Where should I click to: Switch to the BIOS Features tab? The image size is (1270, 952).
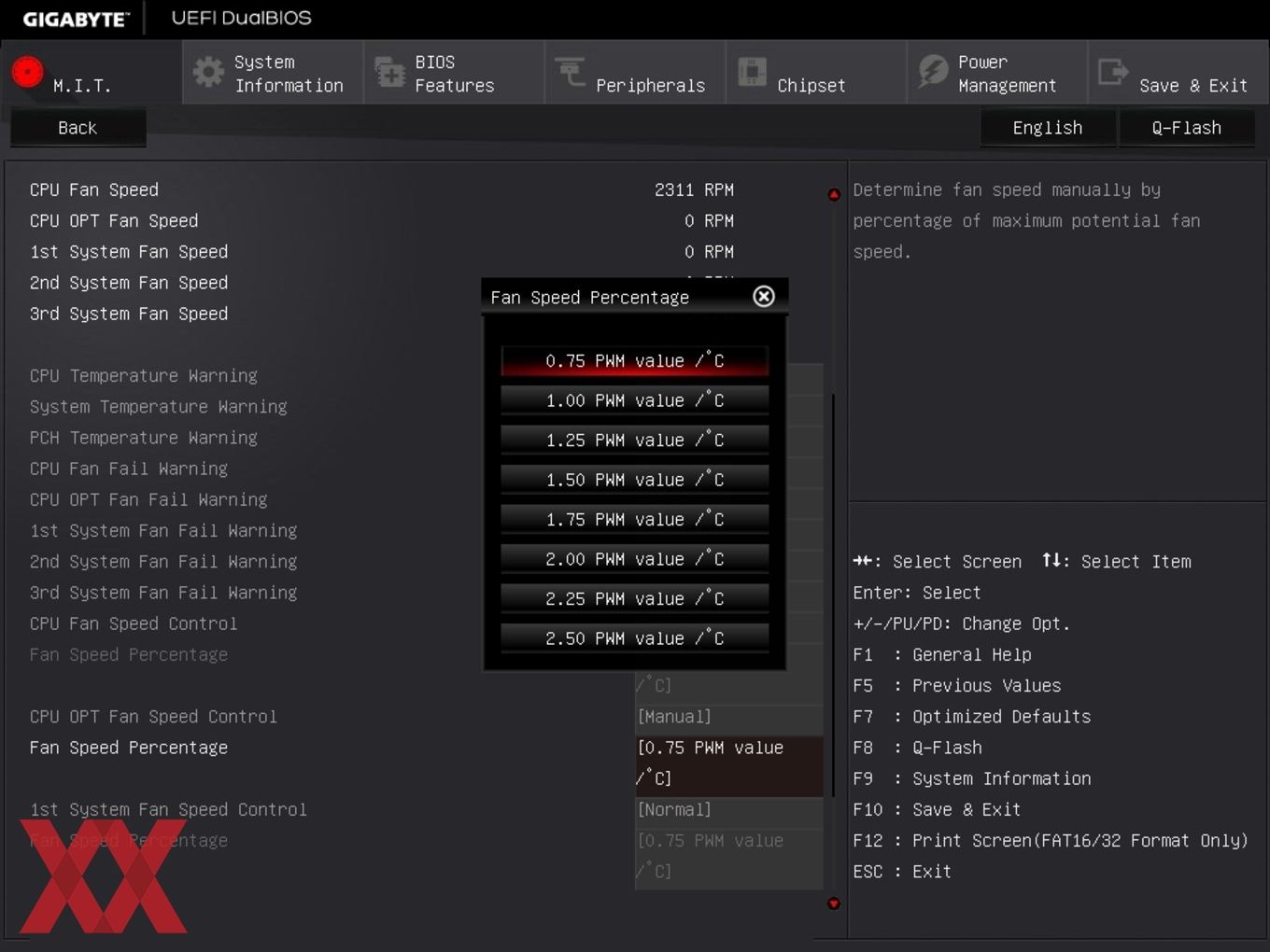pyautogui.click(x=454, y=72)
